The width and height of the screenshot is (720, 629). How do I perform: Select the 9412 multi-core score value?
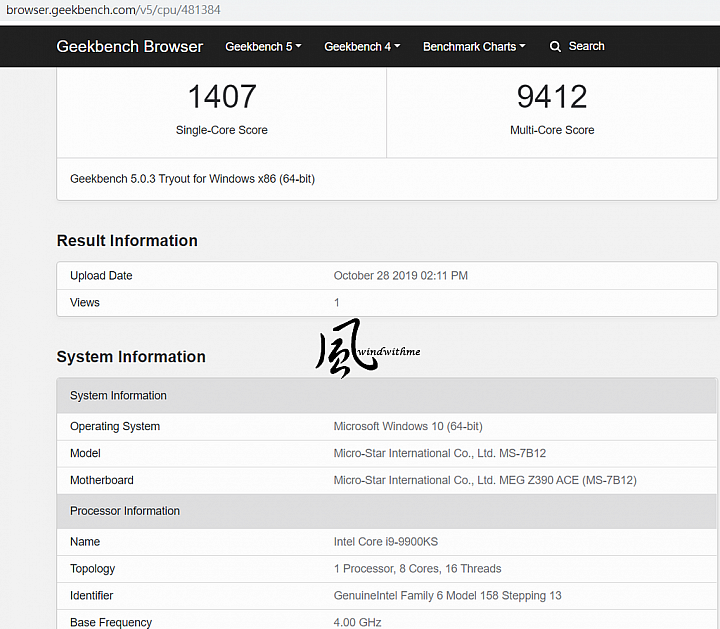pyautogui.click(x=552, y=96)
